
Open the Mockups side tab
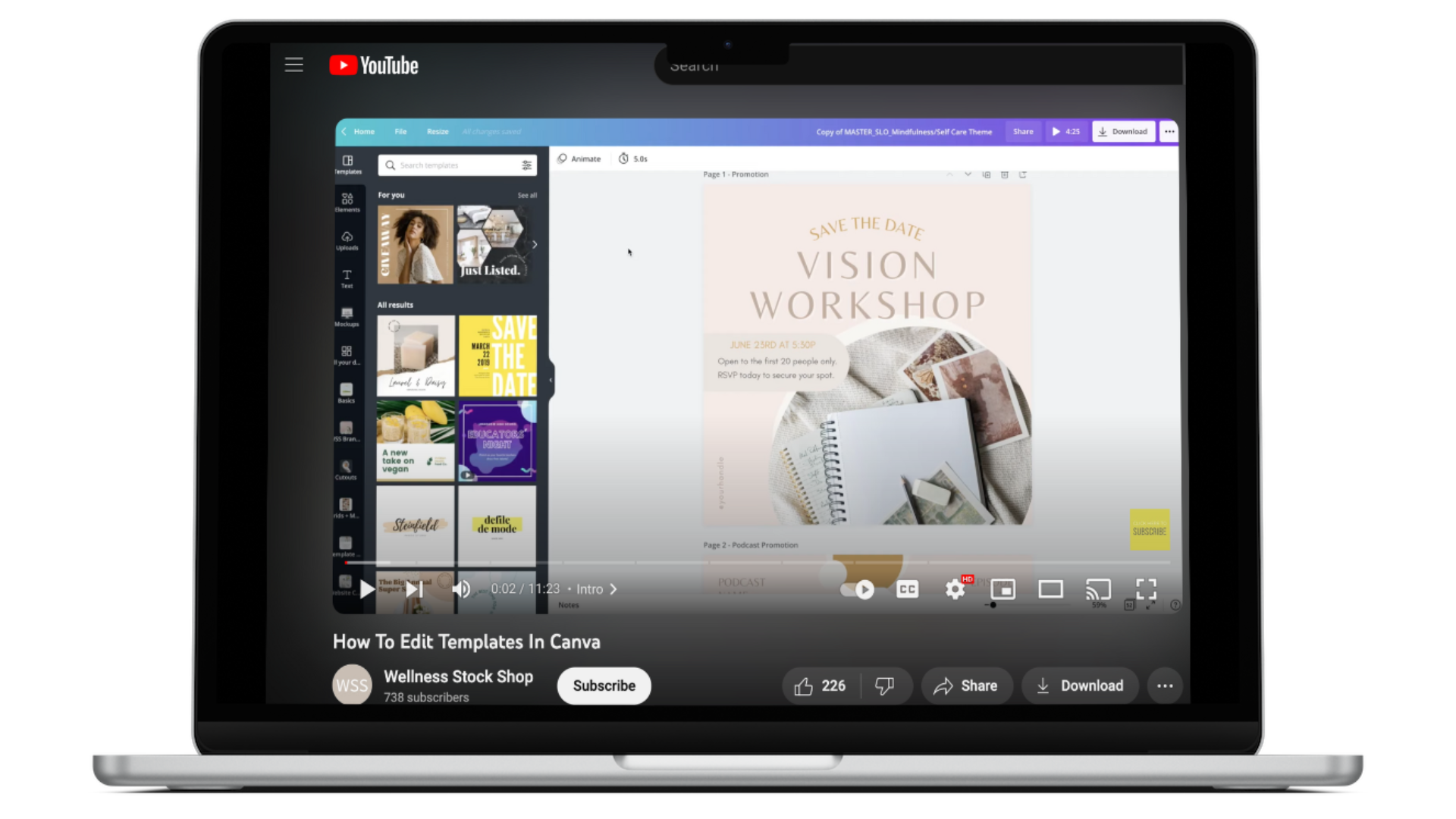click(x=347, y=317)
